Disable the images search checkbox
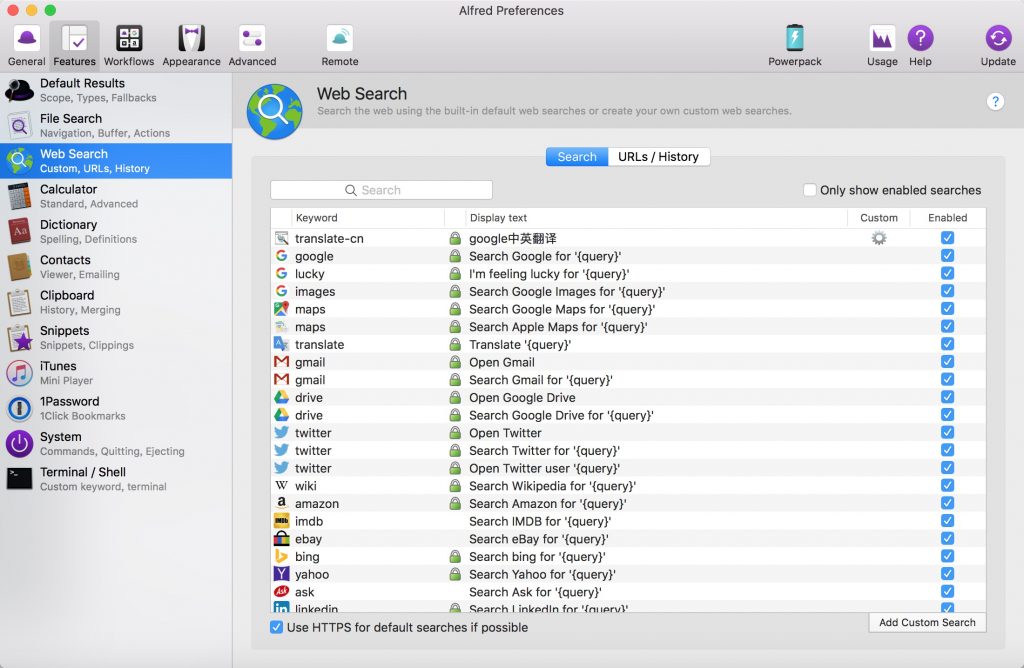1024x668 pixels. 948,291
